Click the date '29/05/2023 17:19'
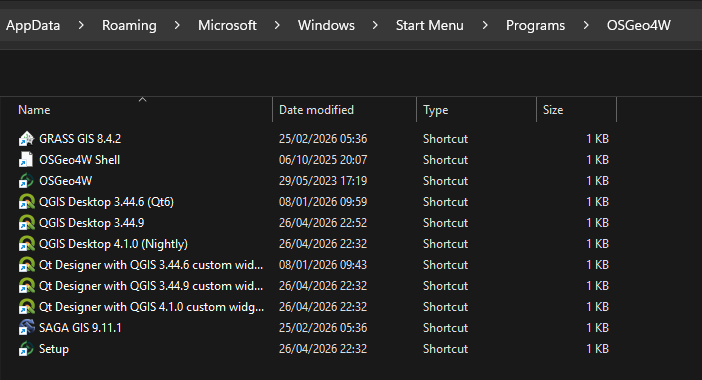This screenshot has width=702, height=380. (x=323, y=181)
